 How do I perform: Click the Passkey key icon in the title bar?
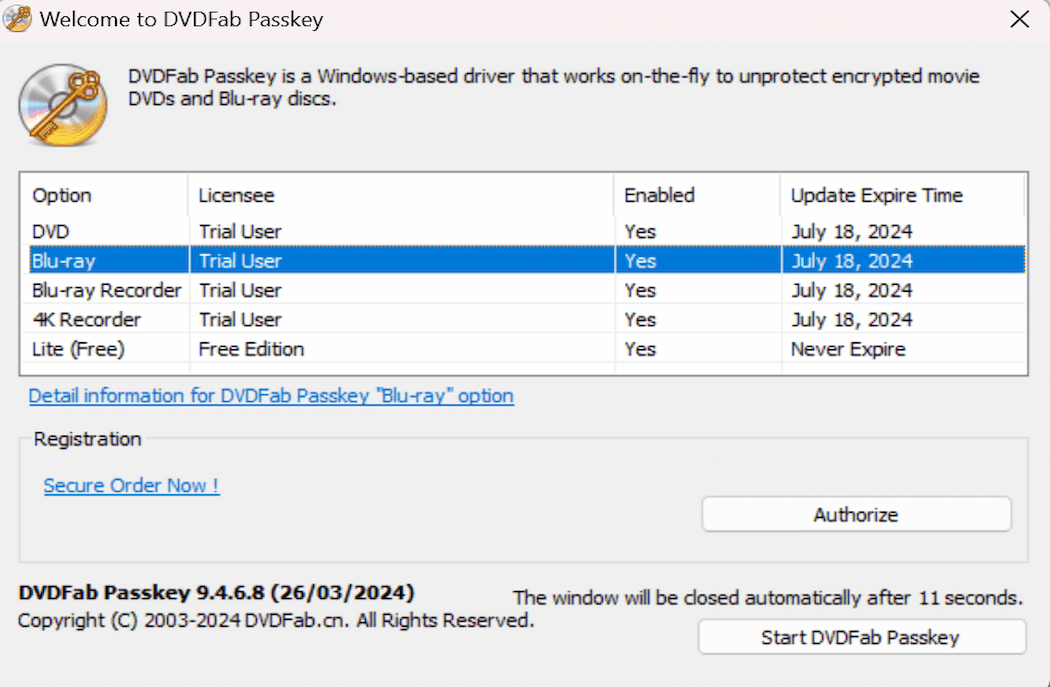[x=18, y=19]
